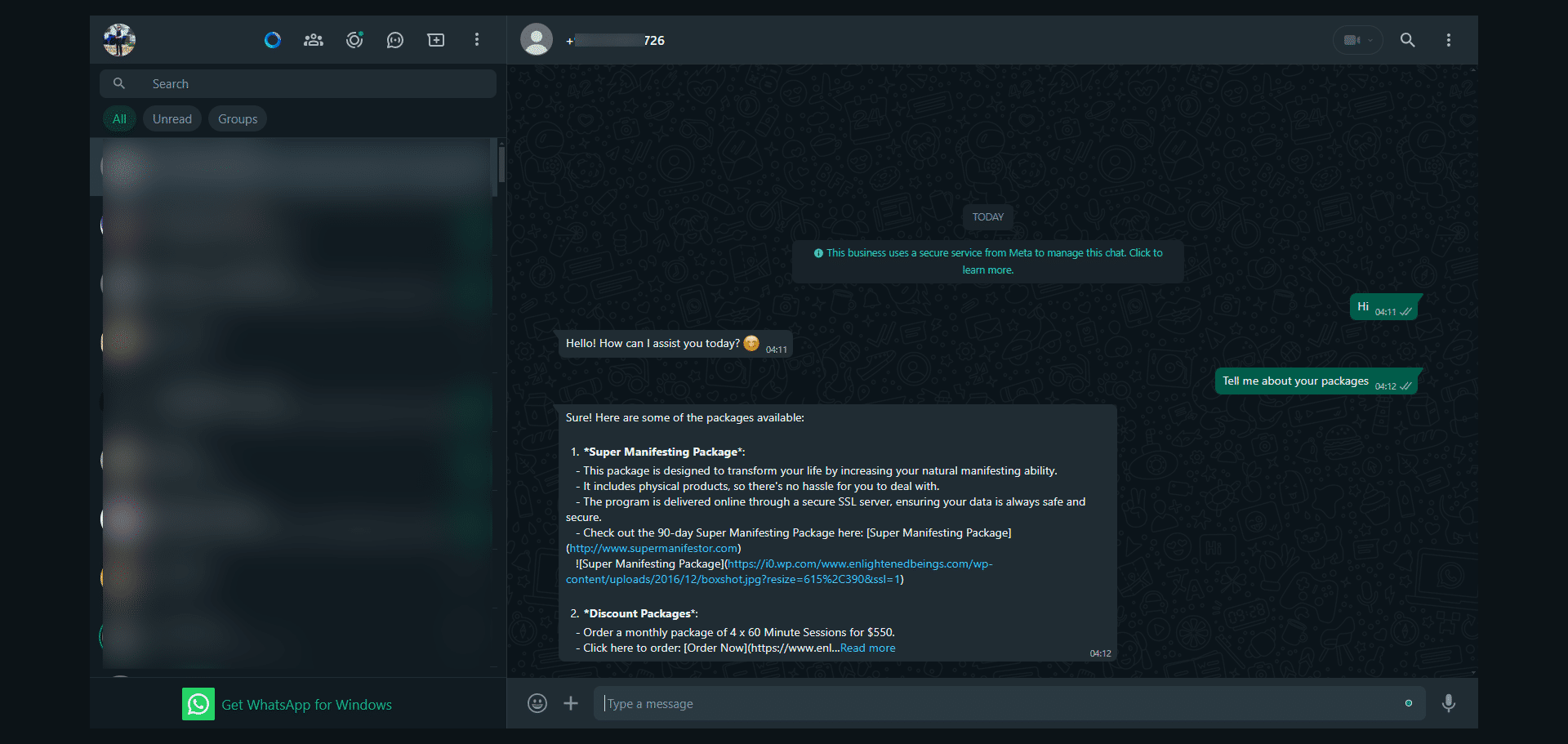Screen dimensions: 1568x744
Task: Enable the Unread chats filter
Action: pos(171,118)
